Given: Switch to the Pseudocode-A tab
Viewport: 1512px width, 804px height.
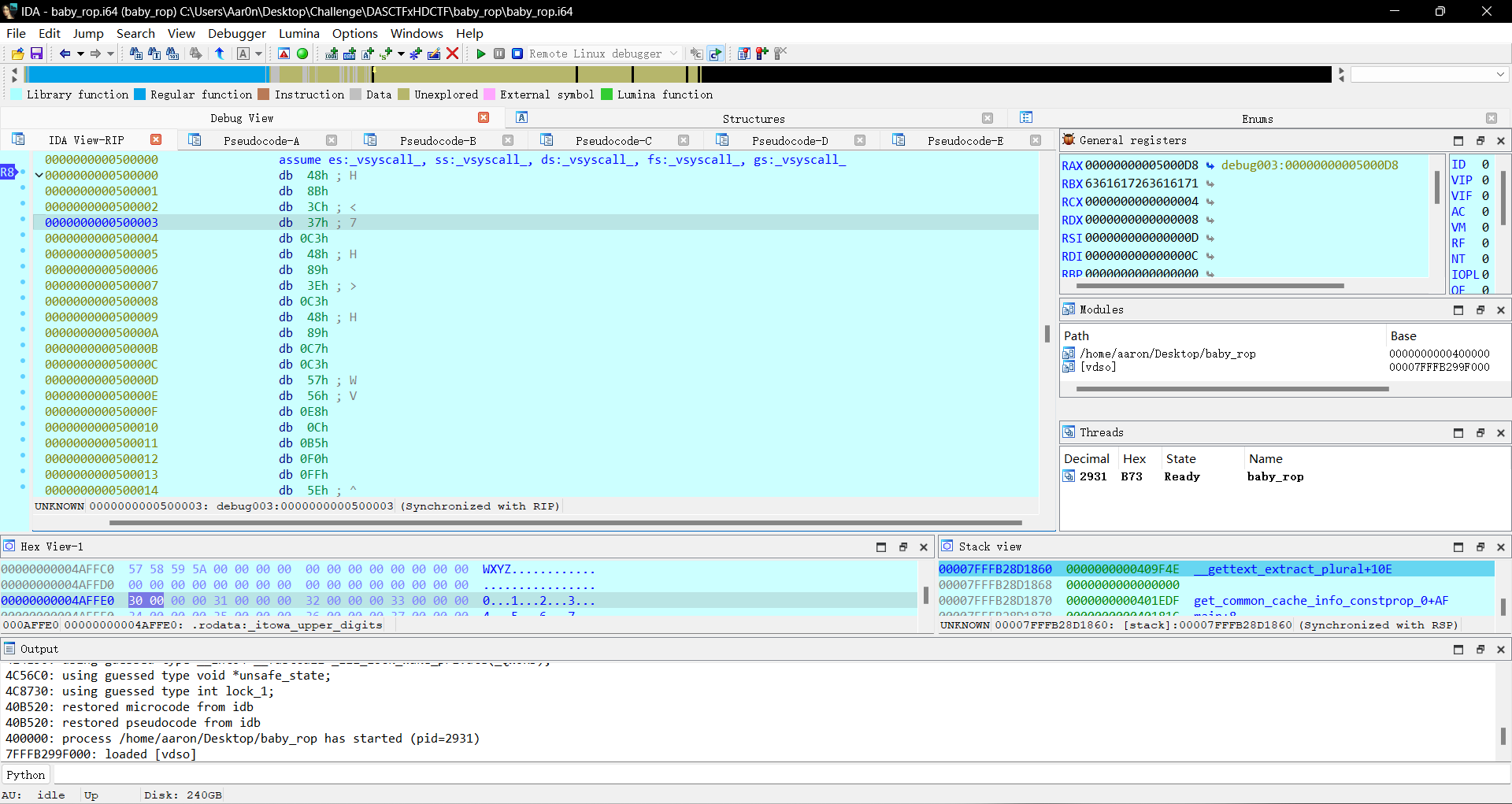Looking at the screenshot, I should pos(261,140).
